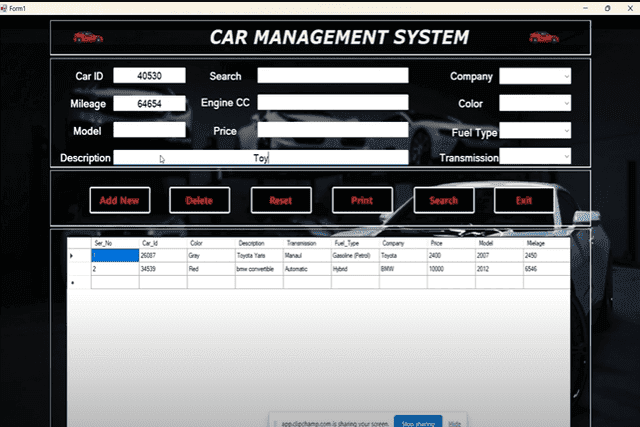Viewport: 640px width, 427px height.
Task: Open the Transmission dropdown
Action: [535, 156]
